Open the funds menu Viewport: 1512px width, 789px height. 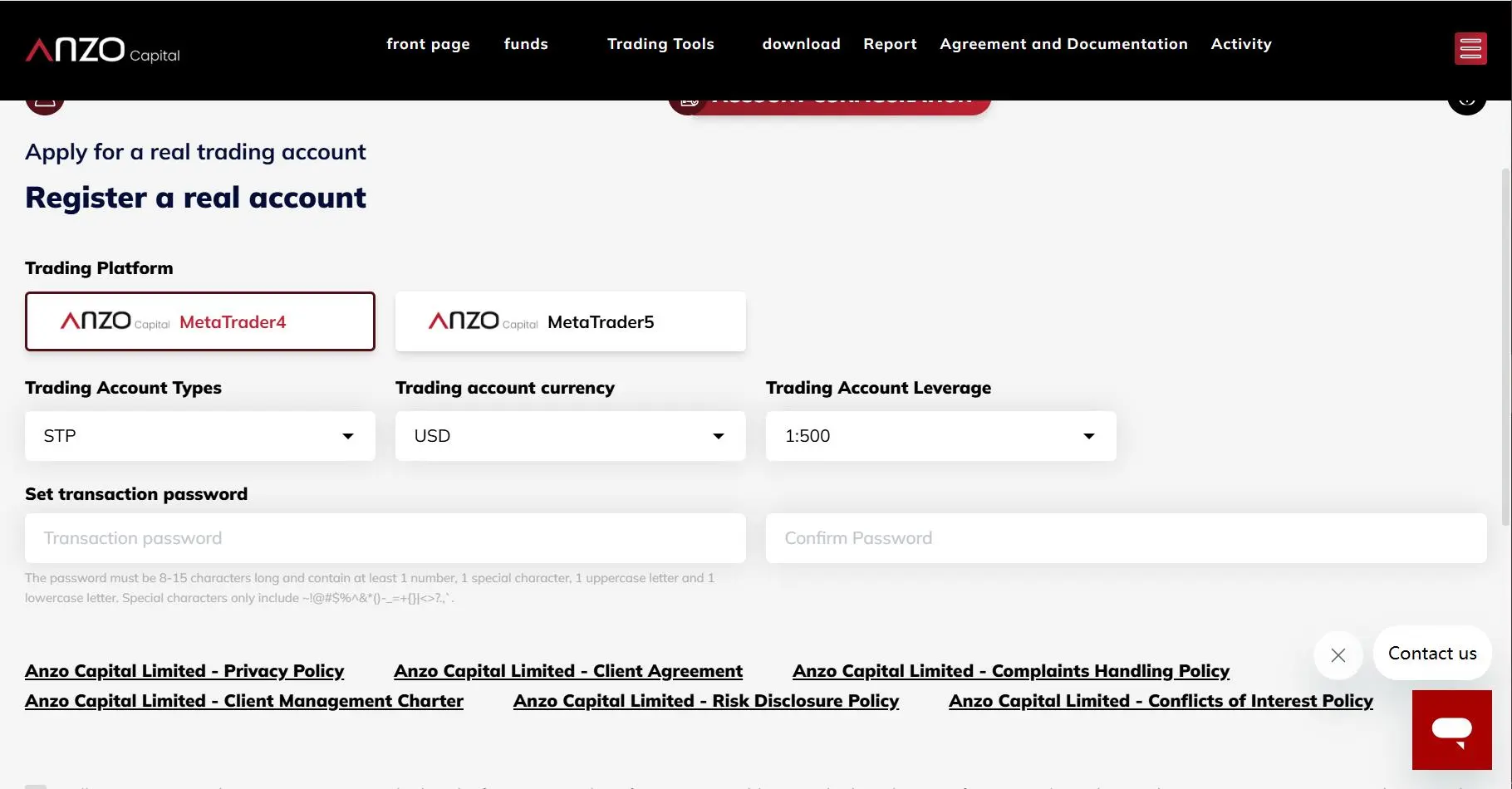(x=526, y=44)
